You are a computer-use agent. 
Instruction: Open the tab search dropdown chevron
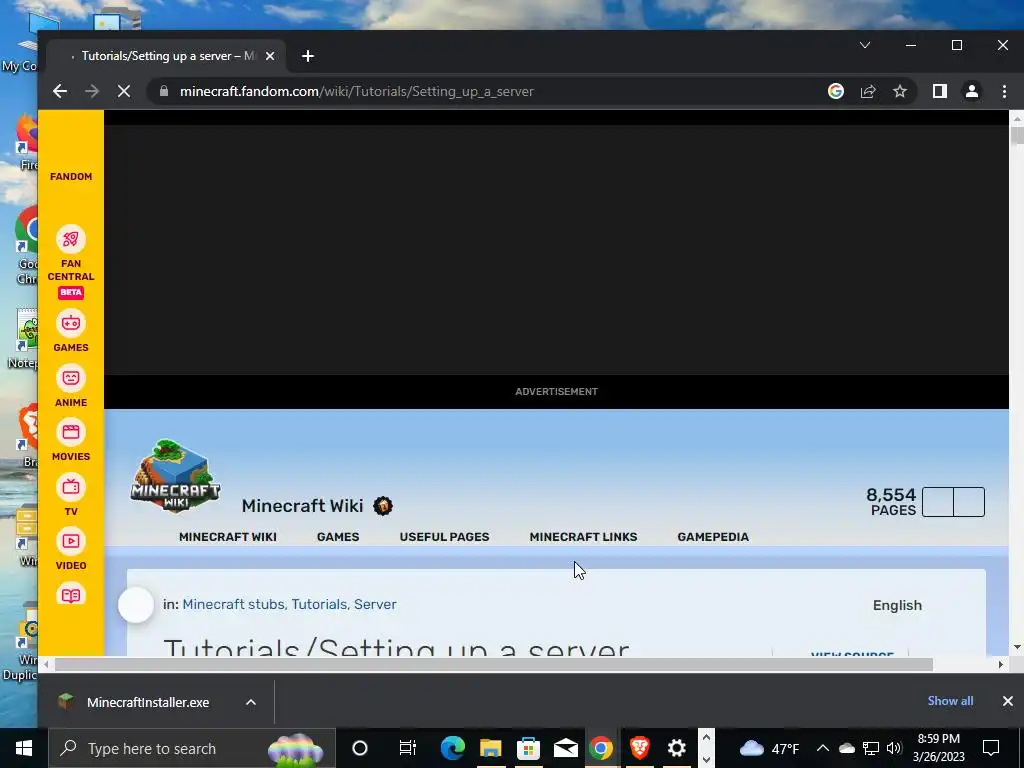(x=865, y=45)
